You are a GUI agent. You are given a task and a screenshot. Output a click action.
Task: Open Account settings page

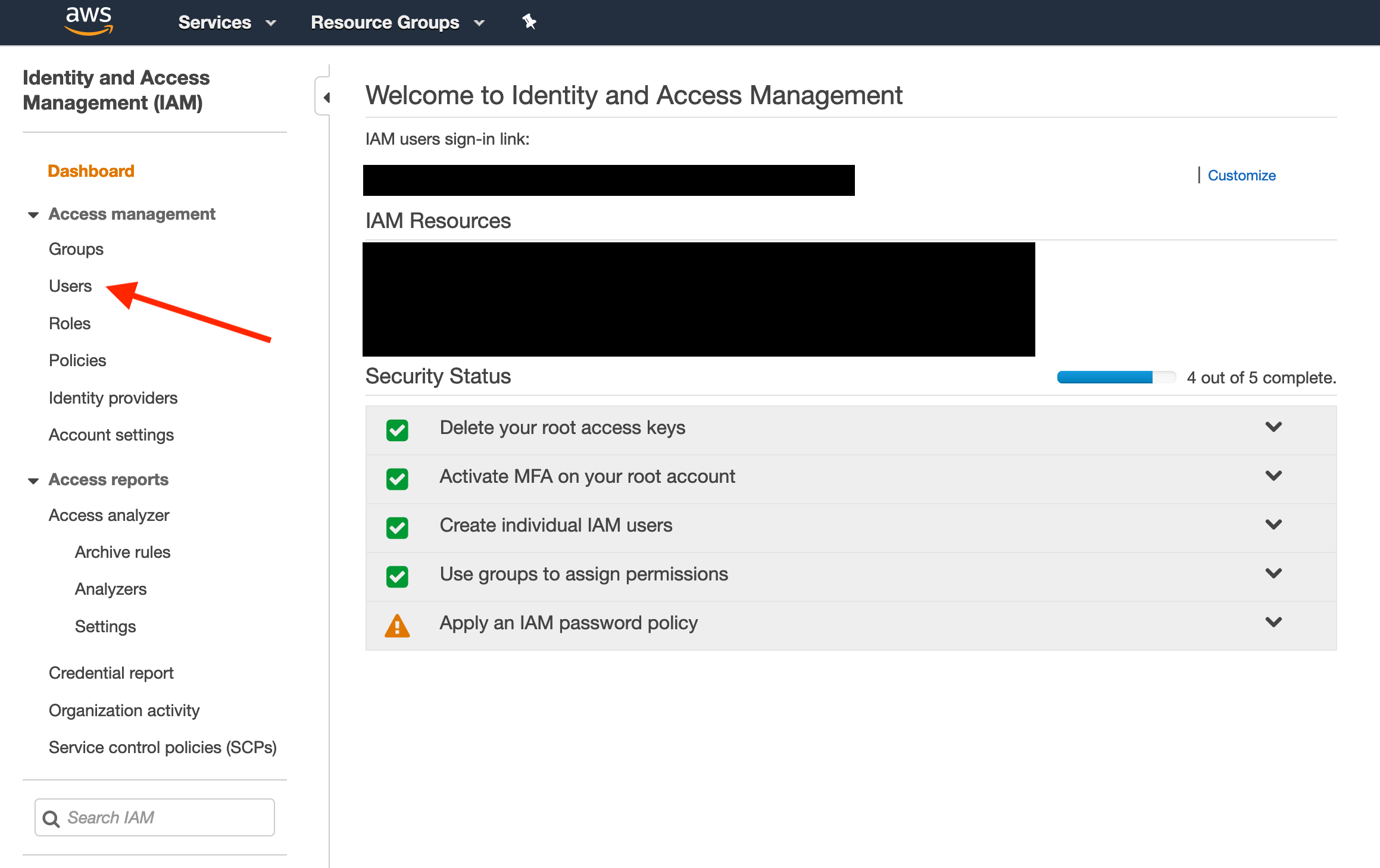pos(111,435)
